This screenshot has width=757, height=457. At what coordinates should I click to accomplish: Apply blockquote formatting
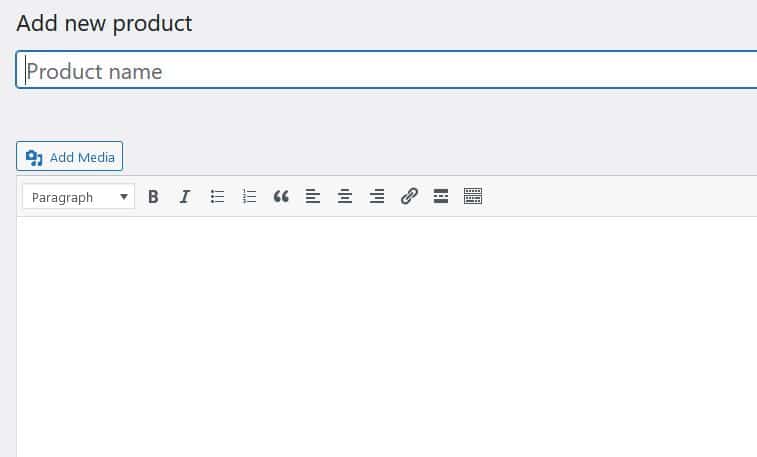click(x=281, y=197)
